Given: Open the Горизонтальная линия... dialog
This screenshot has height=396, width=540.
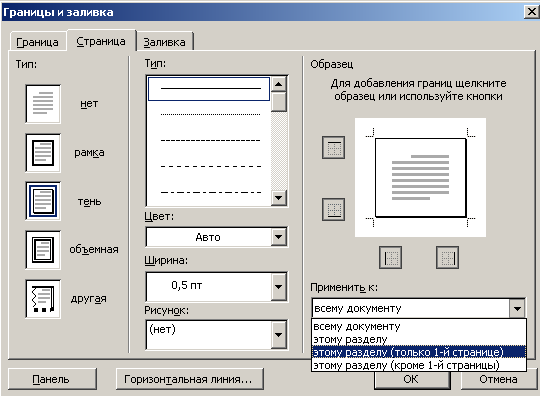Looking at the screenshot, I should tap(190, 379).
